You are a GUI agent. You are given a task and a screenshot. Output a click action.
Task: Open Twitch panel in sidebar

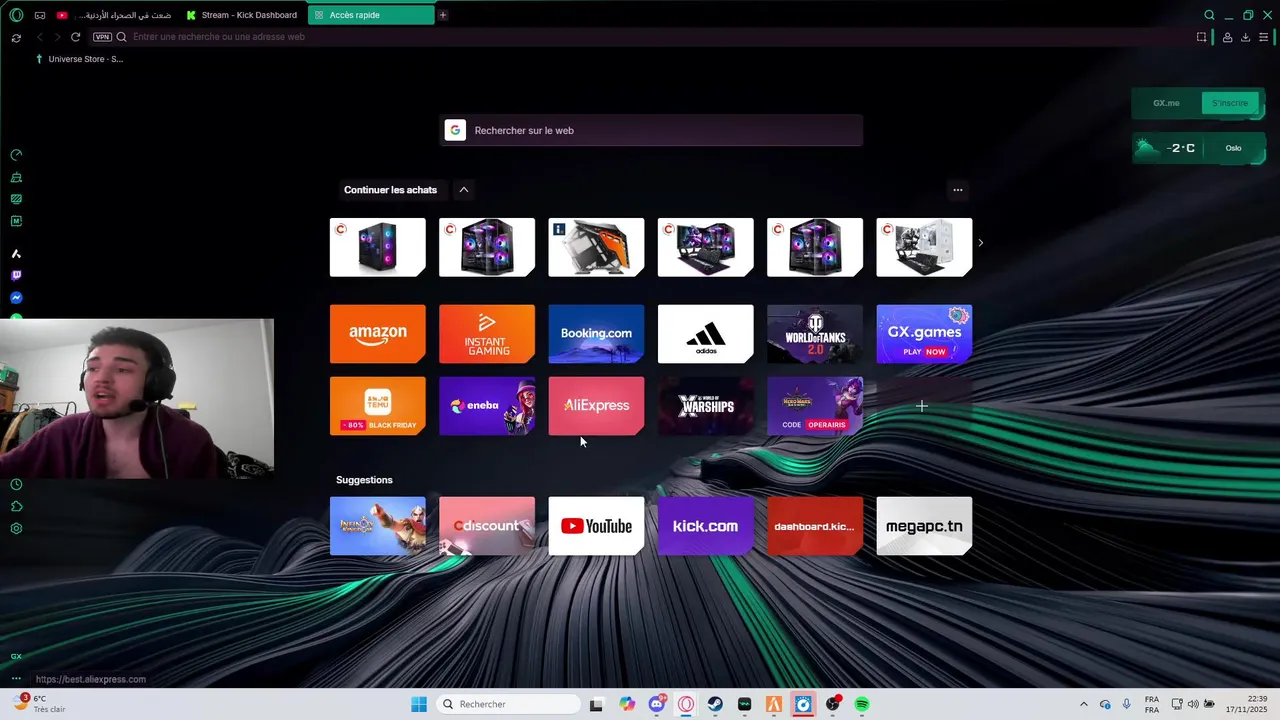point(16,275)
